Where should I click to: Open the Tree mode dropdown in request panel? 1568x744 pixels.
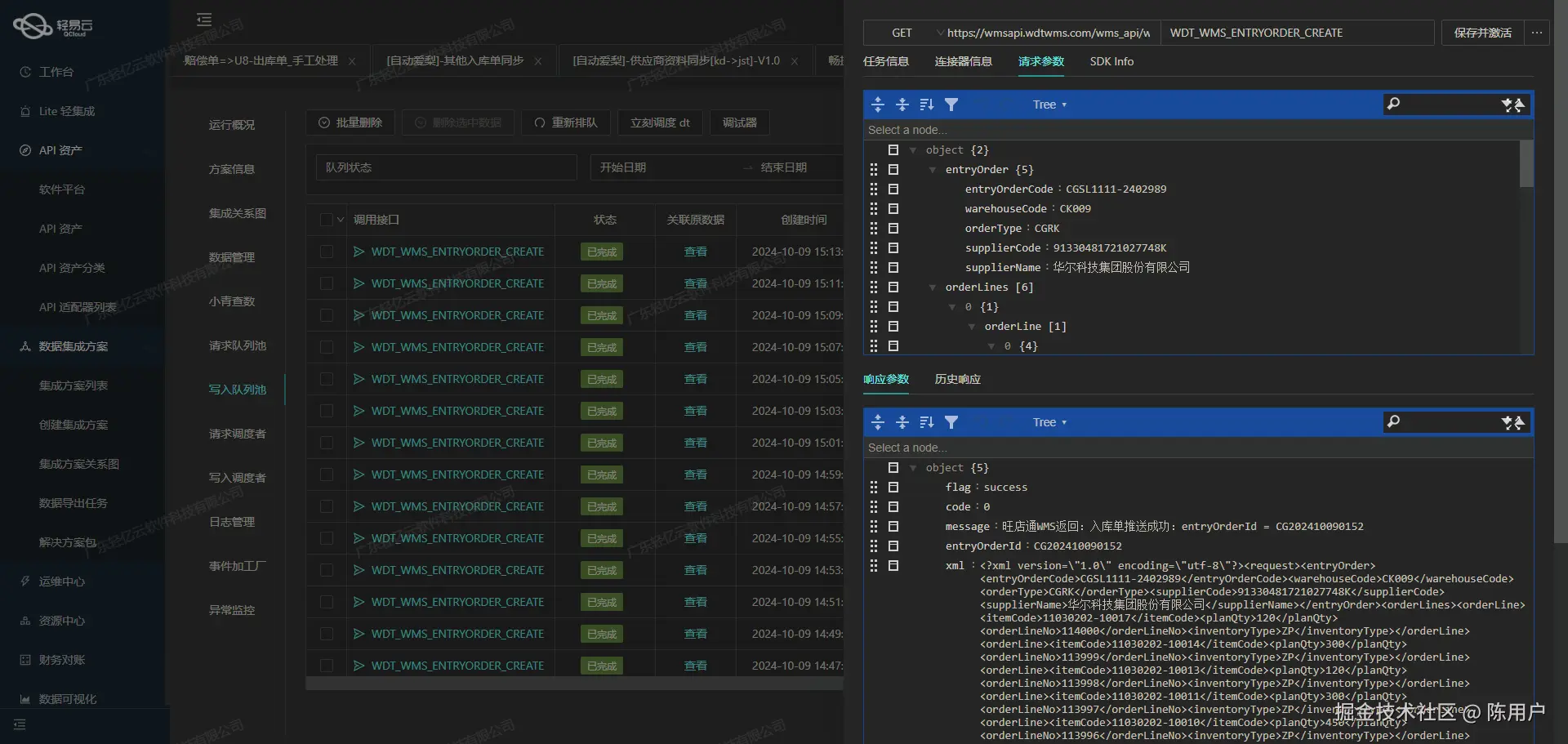(x=1049, y=105)
